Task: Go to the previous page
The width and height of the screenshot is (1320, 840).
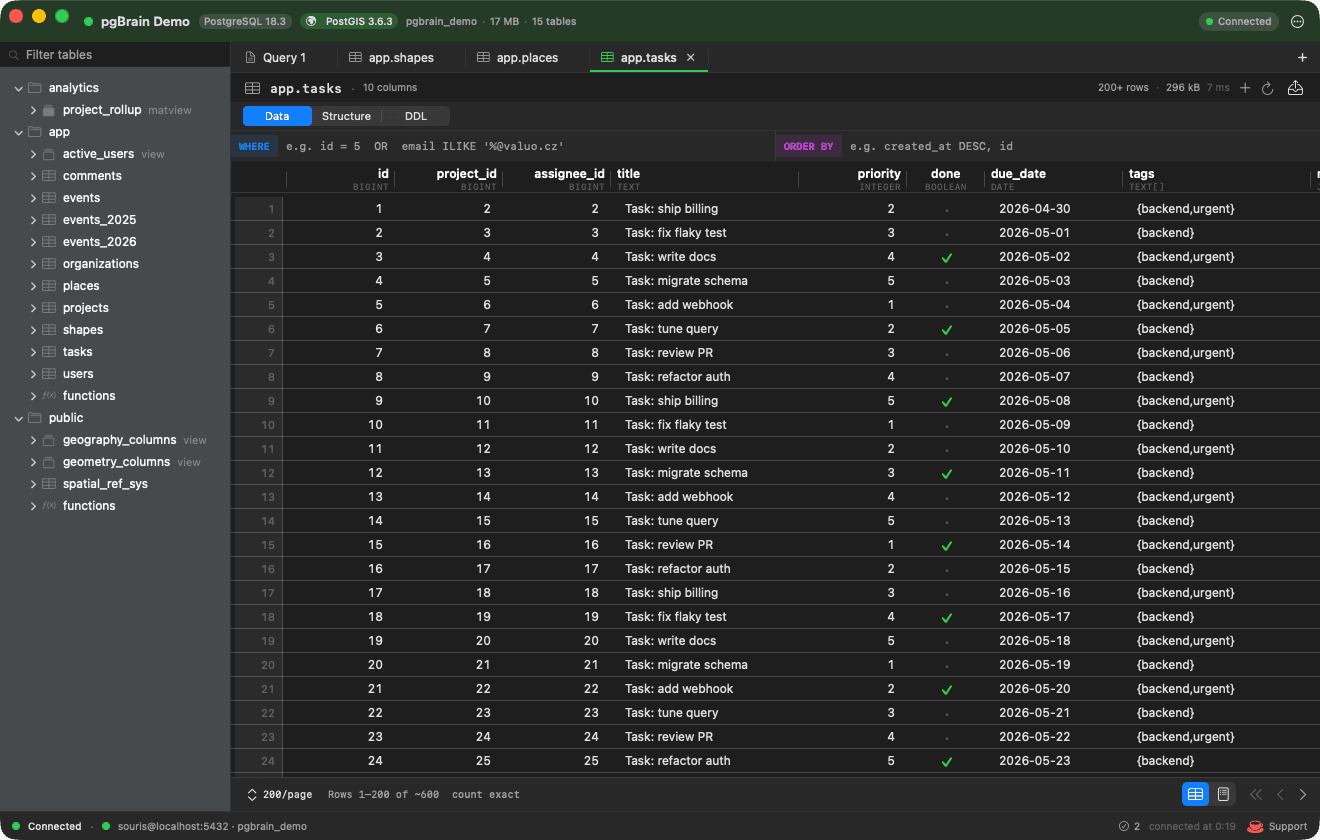Action: (1280, 794)
